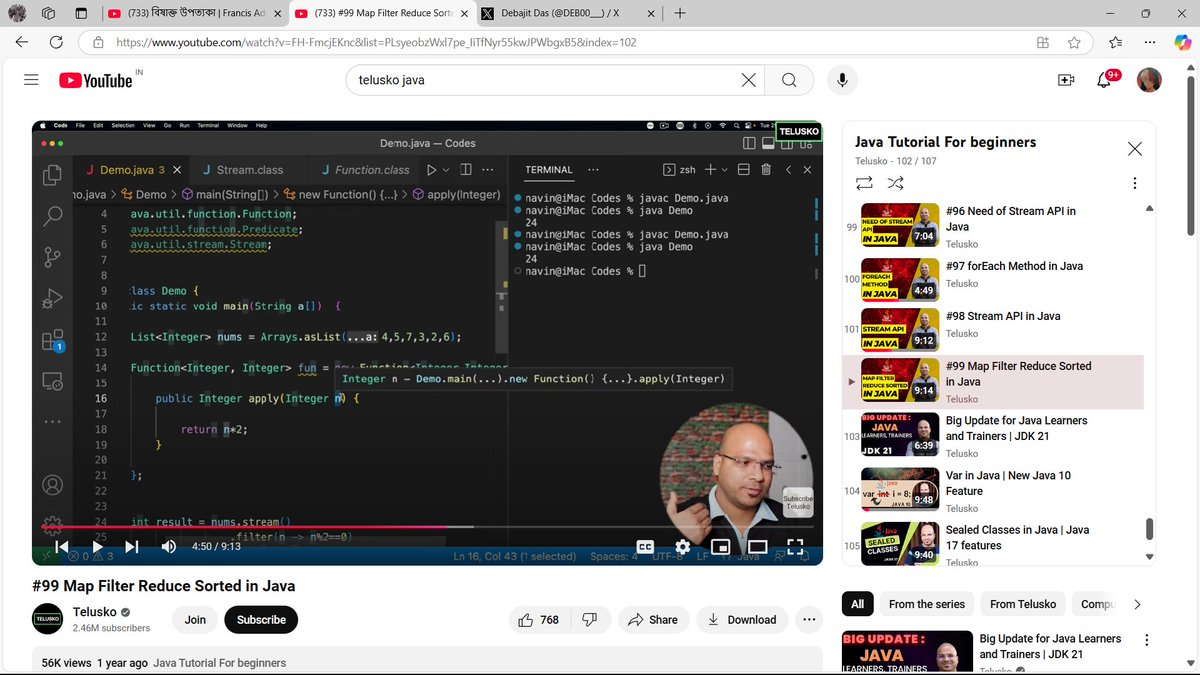Join the Telusko channel membership
This screenshot has width=1200, height=675.
pos(195,620)
